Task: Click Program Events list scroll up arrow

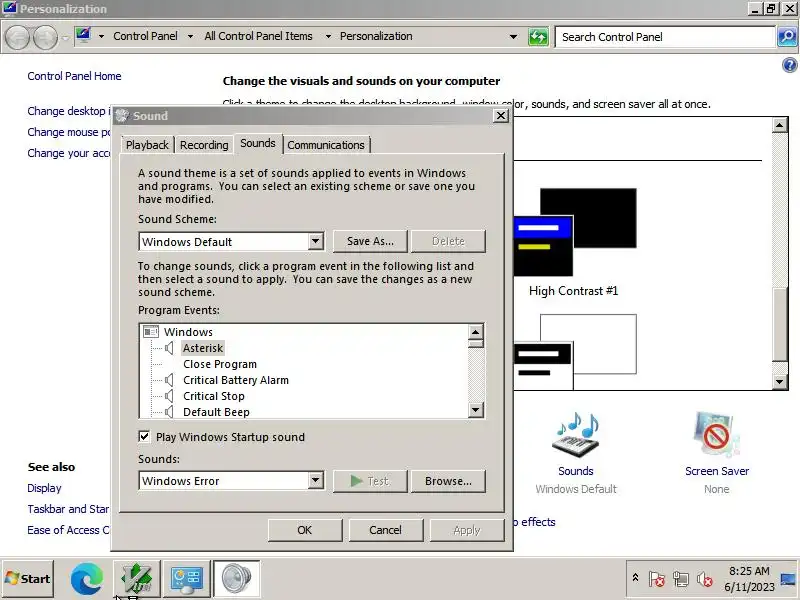Action: click(476, 332)
